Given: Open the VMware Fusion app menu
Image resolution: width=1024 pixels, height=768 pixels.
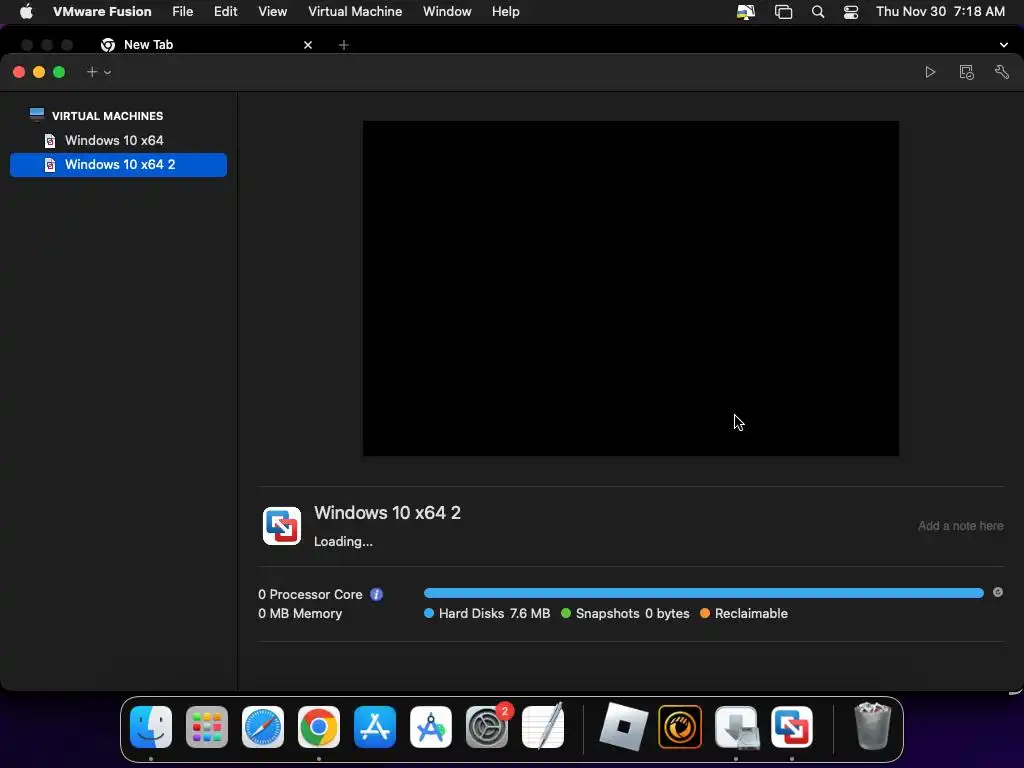Looking at the screenshot, I should pyautogui.click(x=102, y=11).
